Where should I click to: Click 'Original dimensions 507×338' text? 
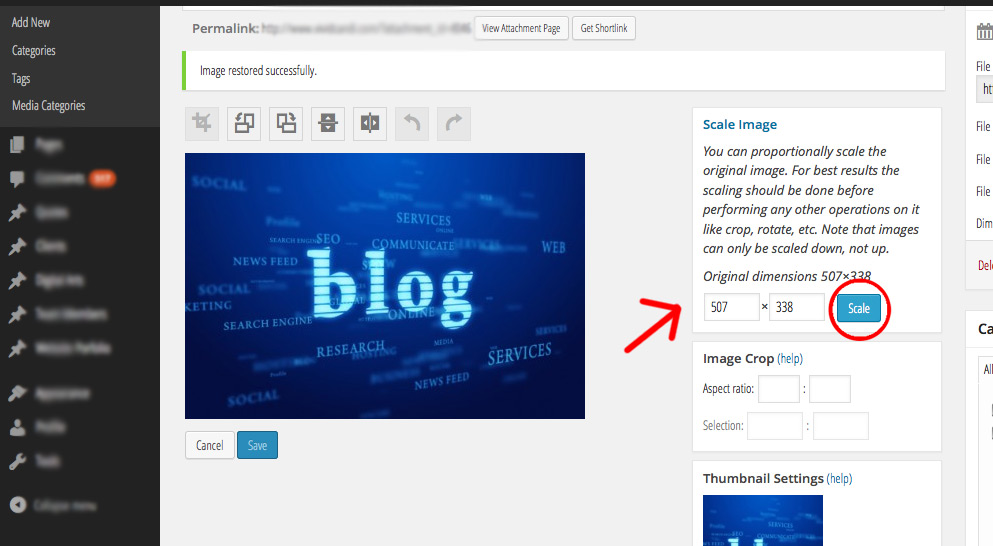[x=787, y=276]
